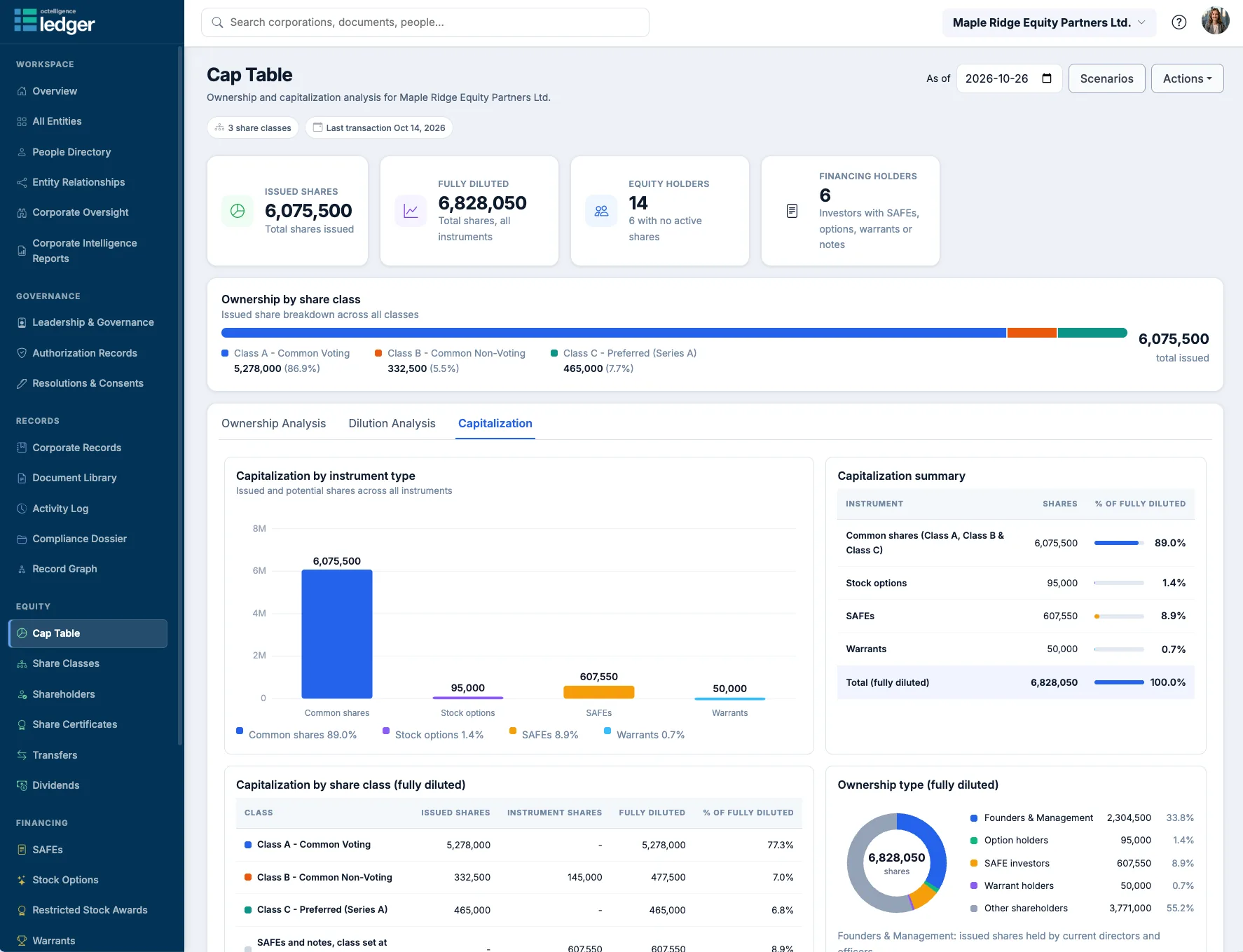Open the user profile avatar
Screen dimensions: 1243x952
click(1215, 22)
